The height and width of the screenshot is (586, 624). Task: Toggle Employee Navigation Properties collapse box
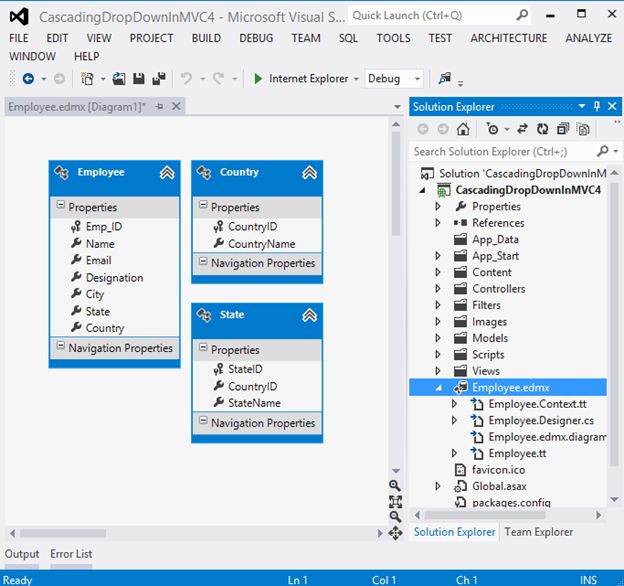(60, 346)
